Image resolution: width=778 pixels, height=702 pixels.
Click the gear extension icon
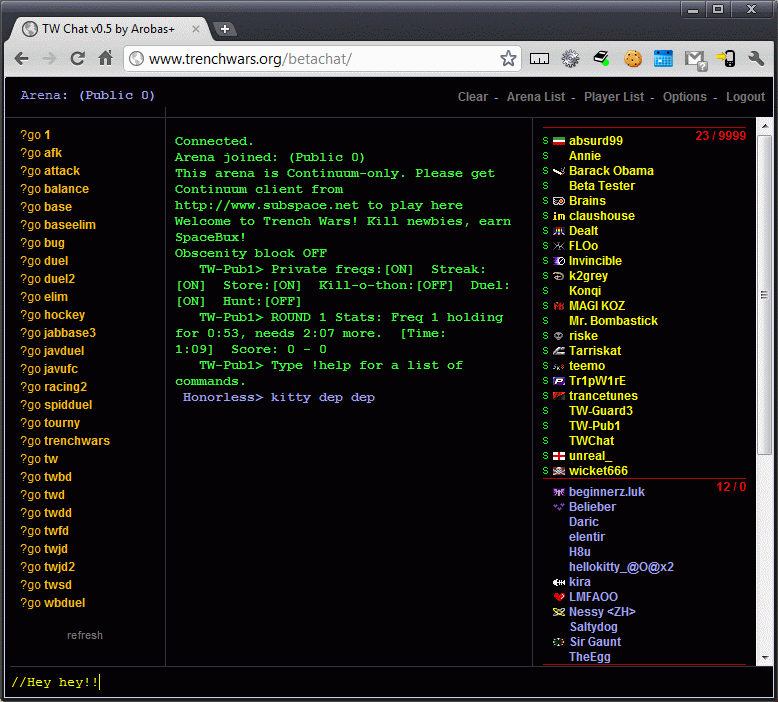pos(570,59)
